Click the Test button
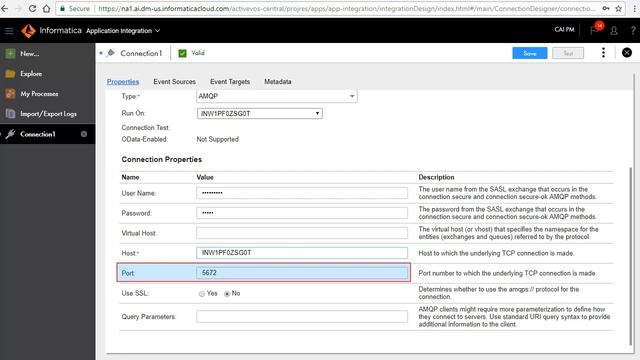 tap(568, 53)
